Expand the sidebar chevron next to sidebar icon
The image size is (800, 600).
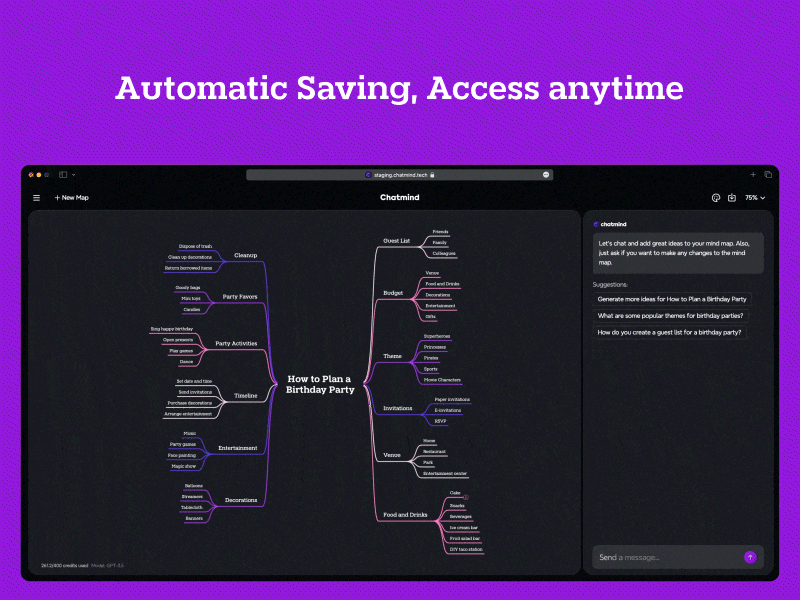[73, 174]
